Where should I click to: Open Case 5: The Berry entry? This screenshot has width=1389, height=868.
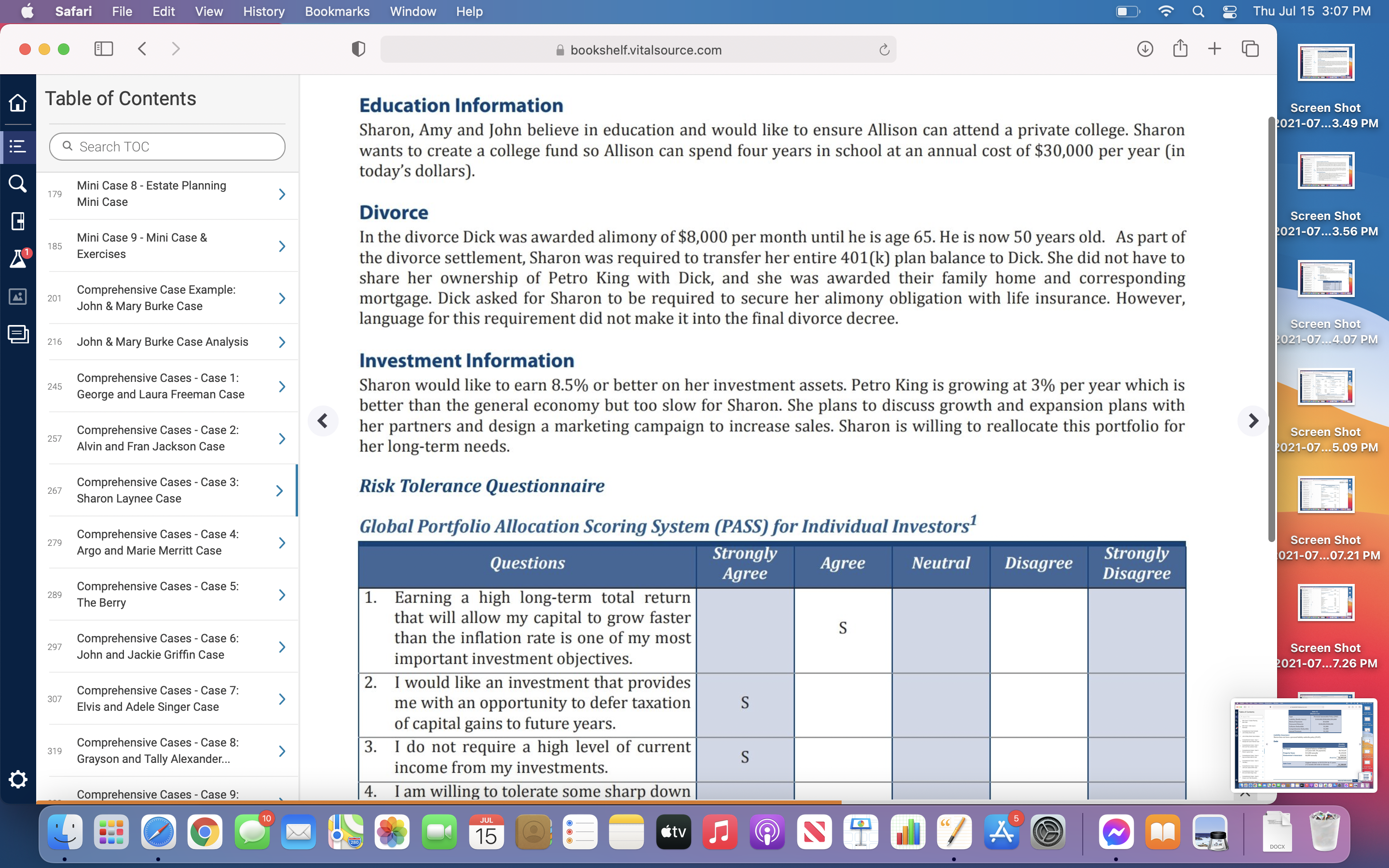pyautogui.click(x=158, y=594)
